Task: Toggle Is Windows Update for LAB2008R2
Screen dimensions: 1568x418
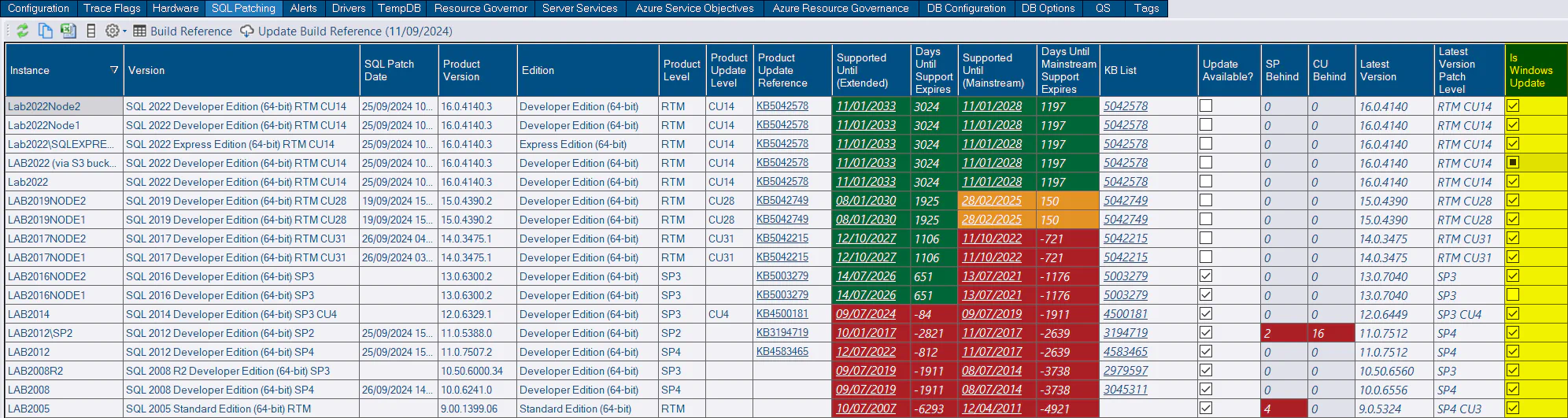Action: pos(1513,370)
